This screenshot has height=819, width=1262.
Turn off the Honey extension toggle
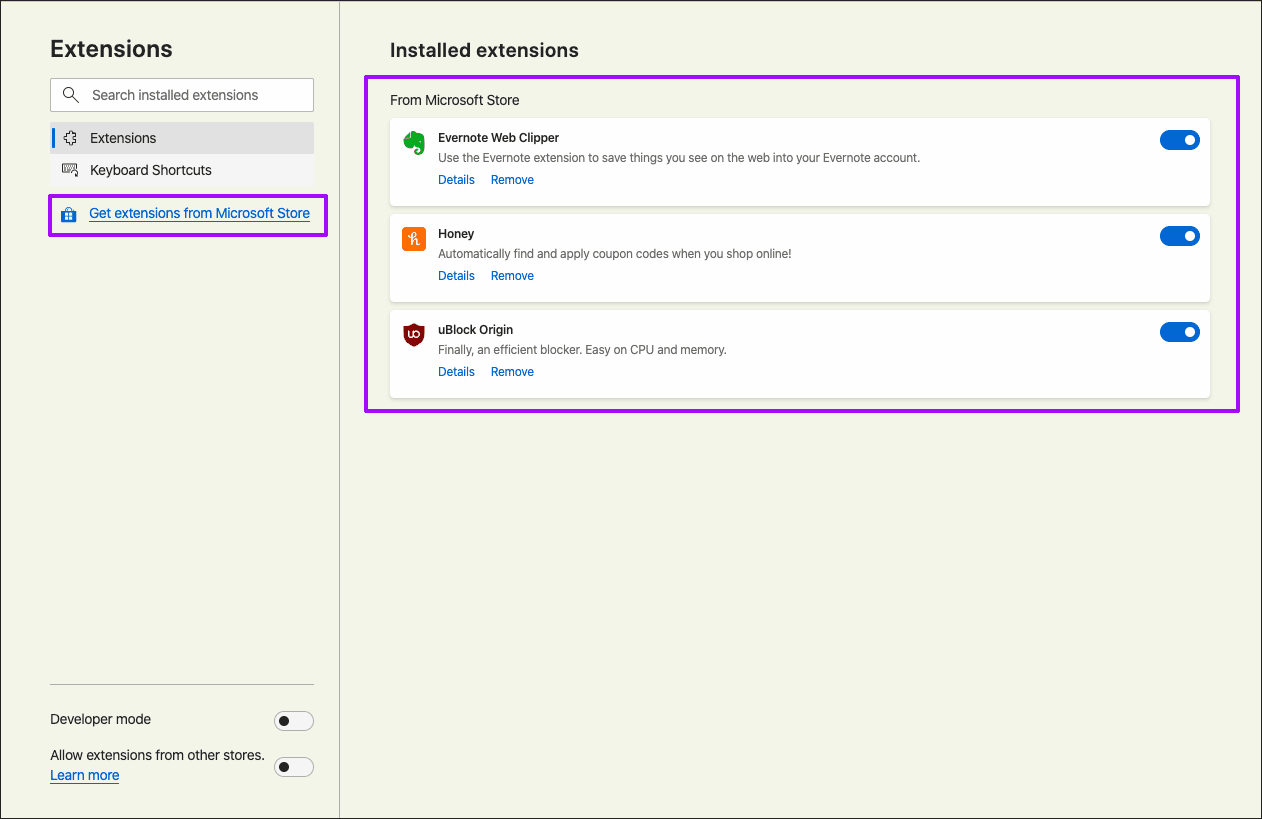(1180, 236)
